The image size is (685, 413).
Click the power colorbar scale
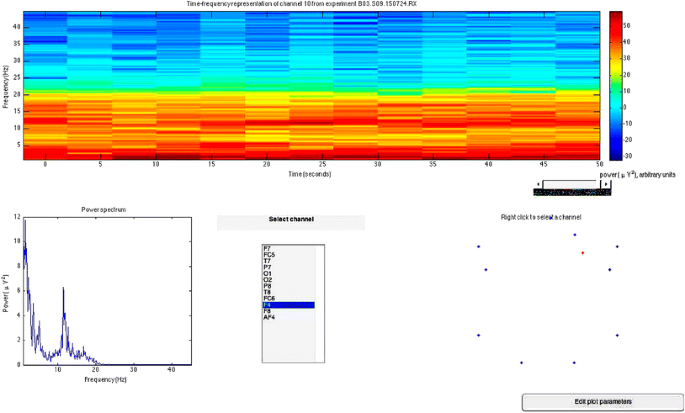tap(616, 86)
